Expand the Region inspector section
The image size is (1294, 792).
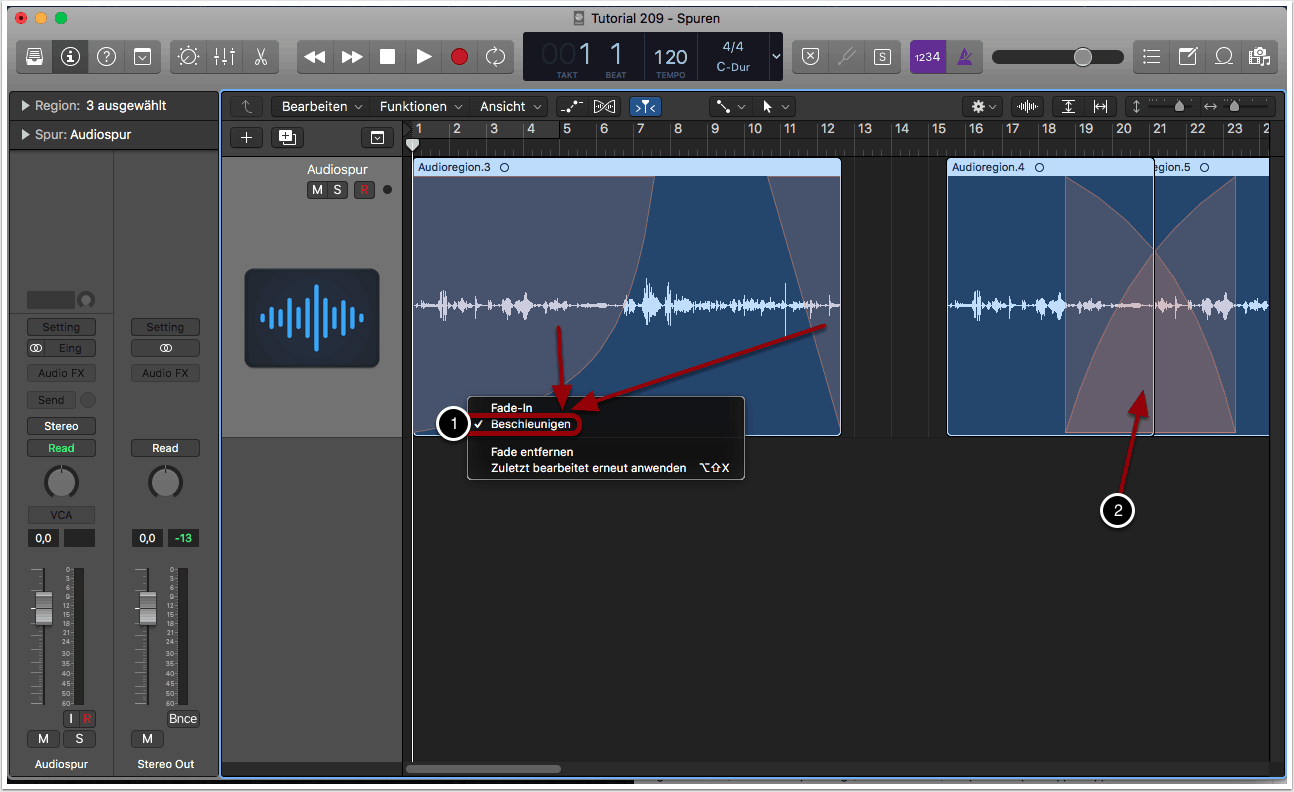(x=25, y=106)
